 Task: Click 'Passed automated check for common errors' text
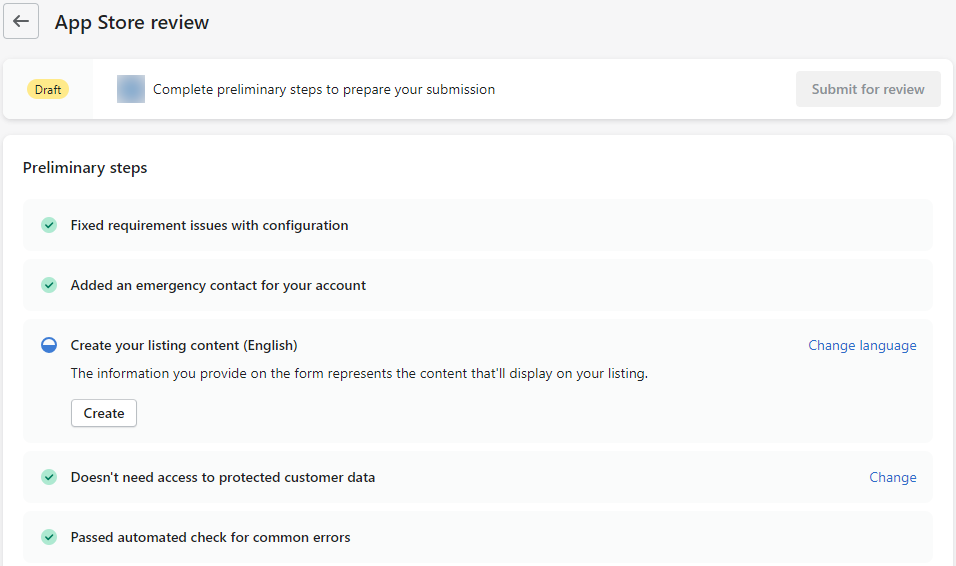(x=210, y=537)
